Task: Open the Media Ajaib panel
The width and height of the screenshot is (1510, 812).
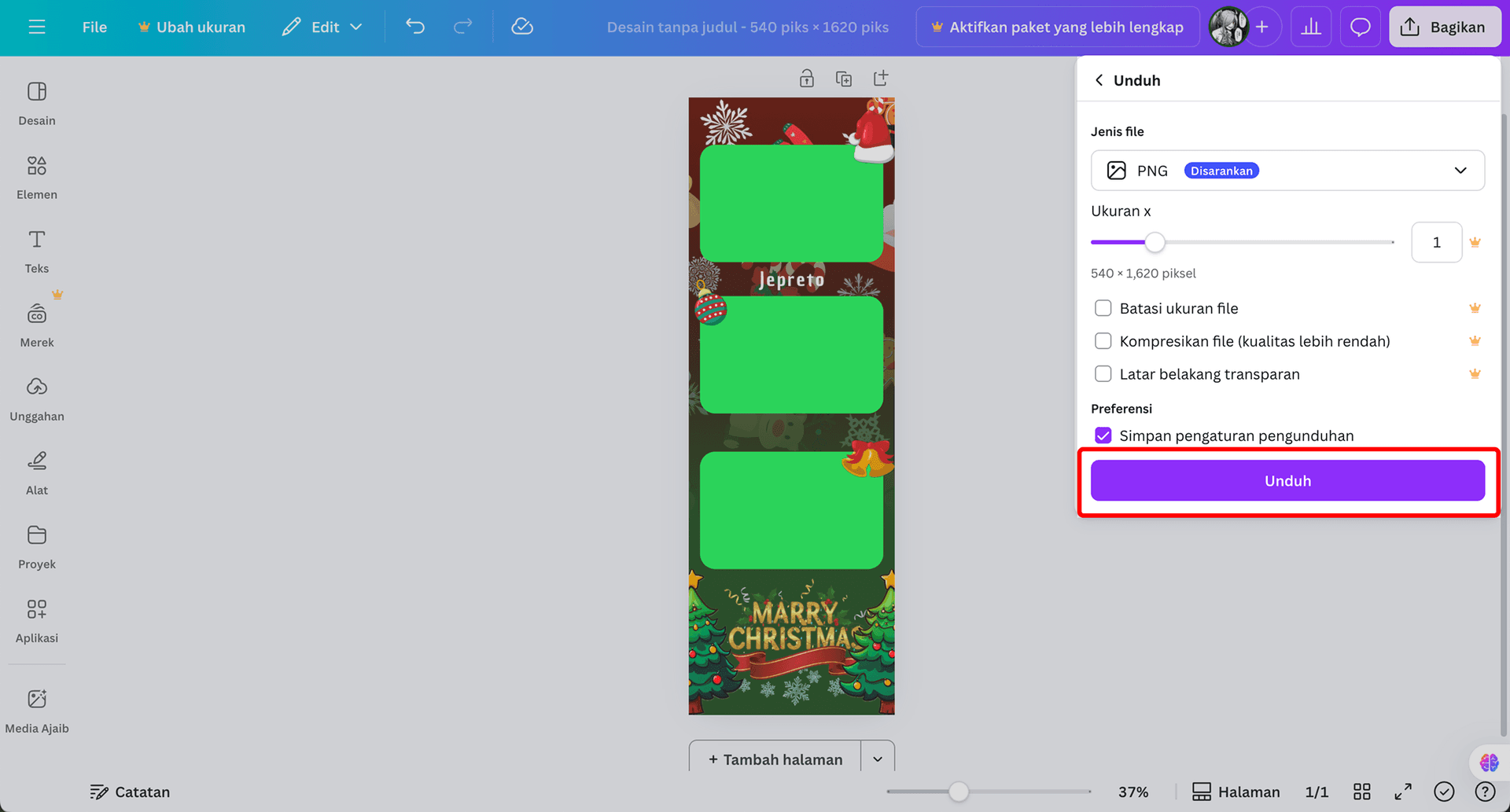Action: (36, 706)
